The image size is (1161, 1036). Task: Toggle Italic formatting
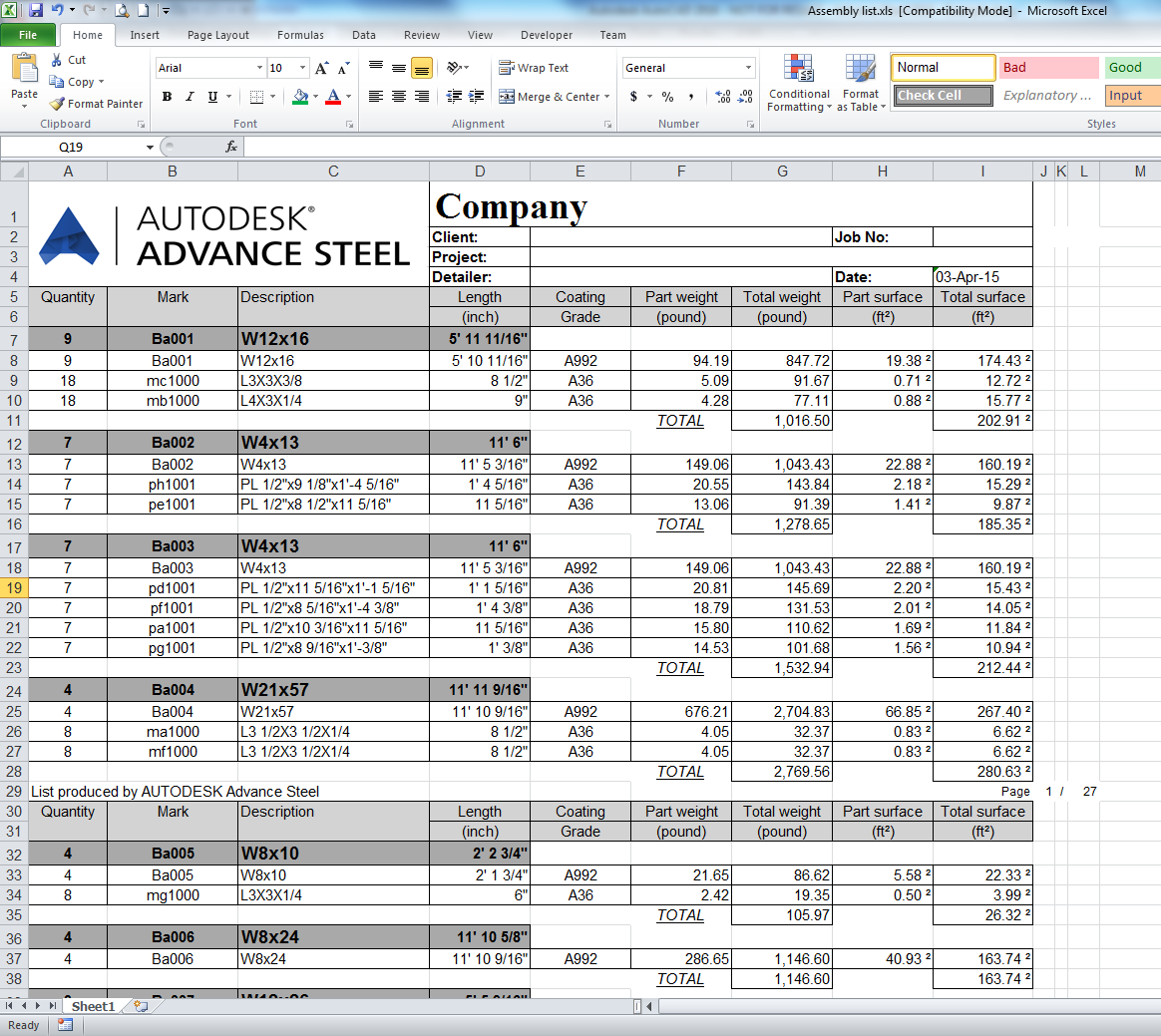tap(190, 96)
